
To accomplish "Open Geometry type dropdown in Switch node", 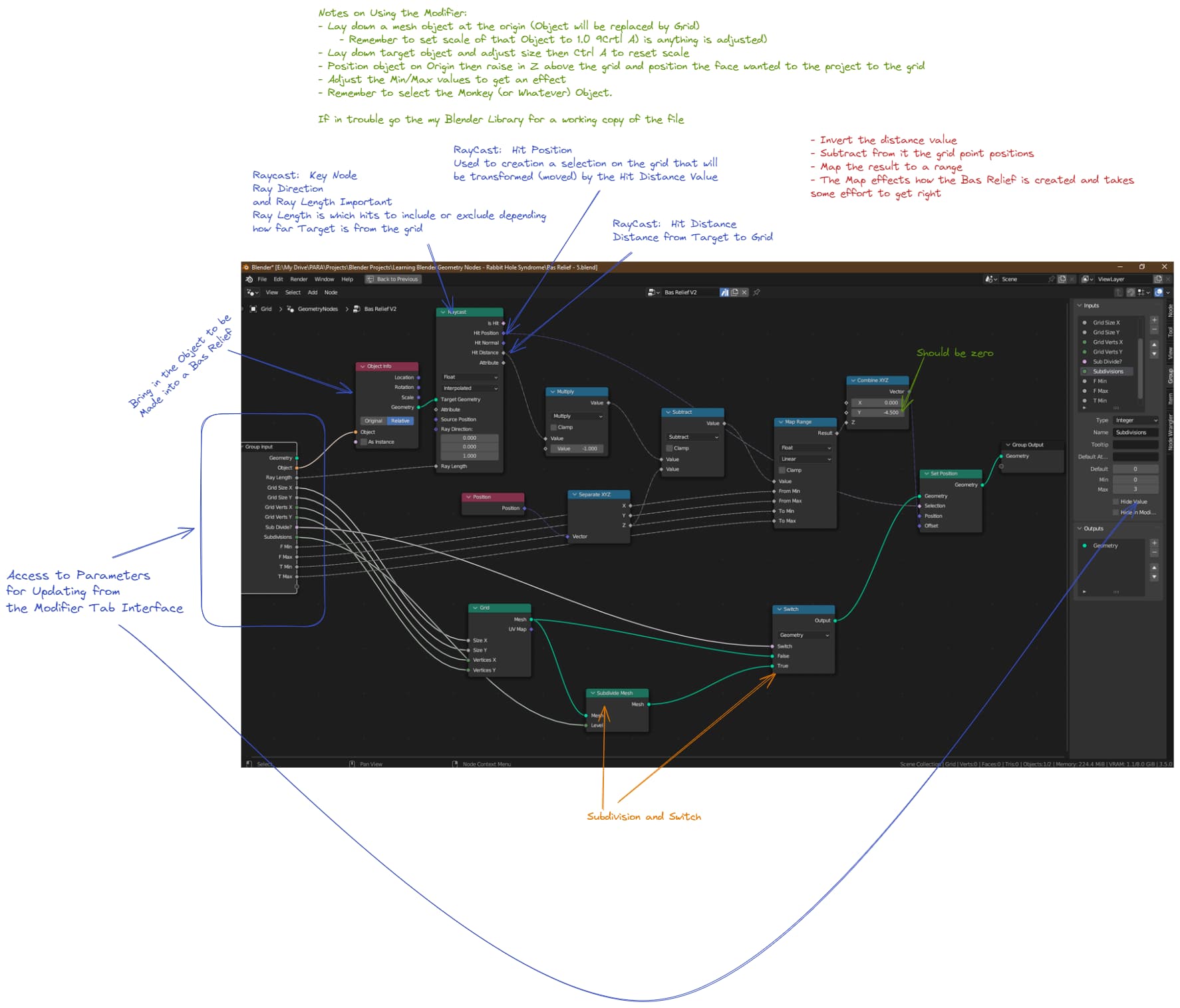I will tap(804, 635).
